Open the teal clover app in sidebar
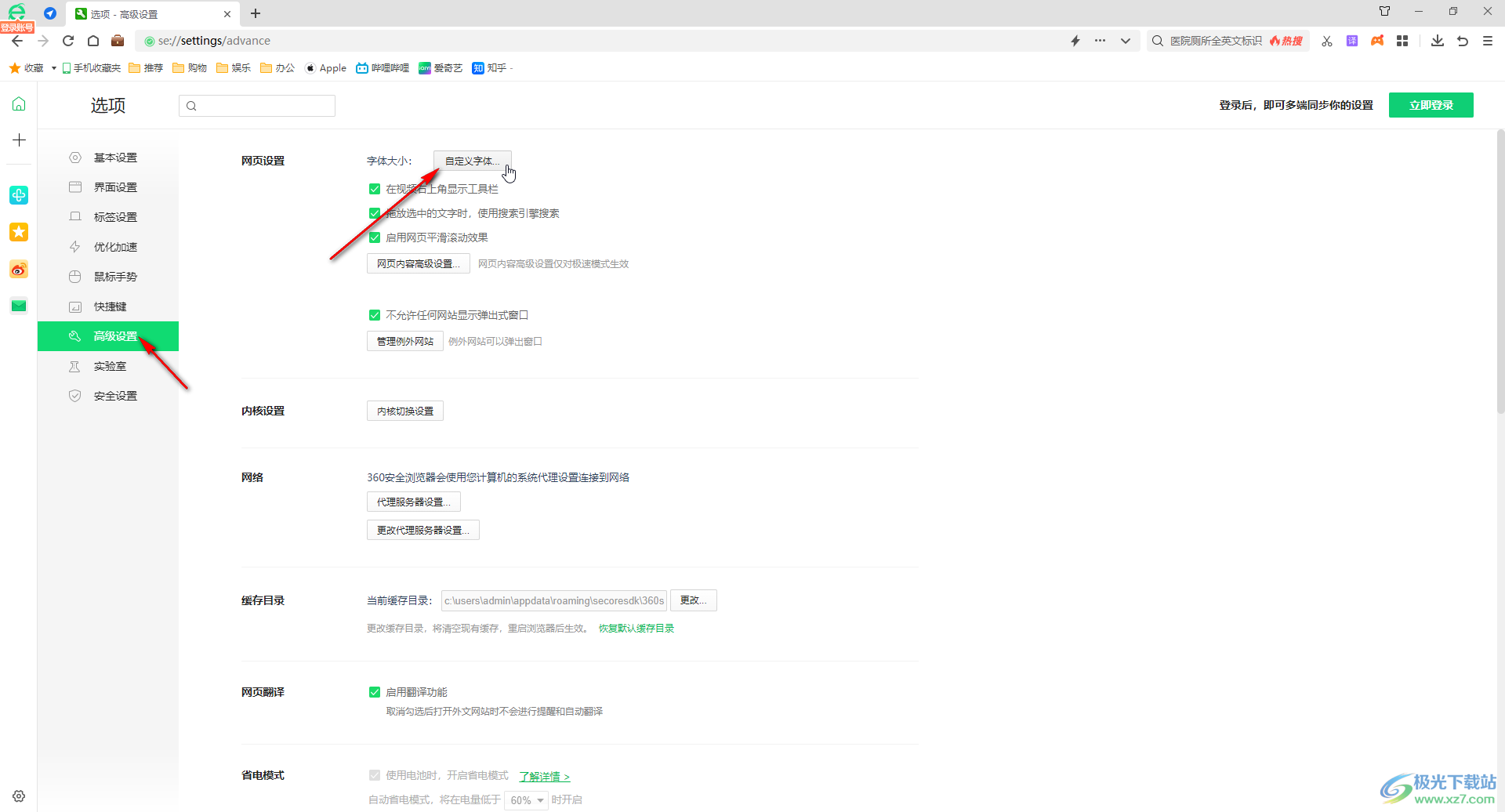 pyautogui.click(x=19, y=195)
